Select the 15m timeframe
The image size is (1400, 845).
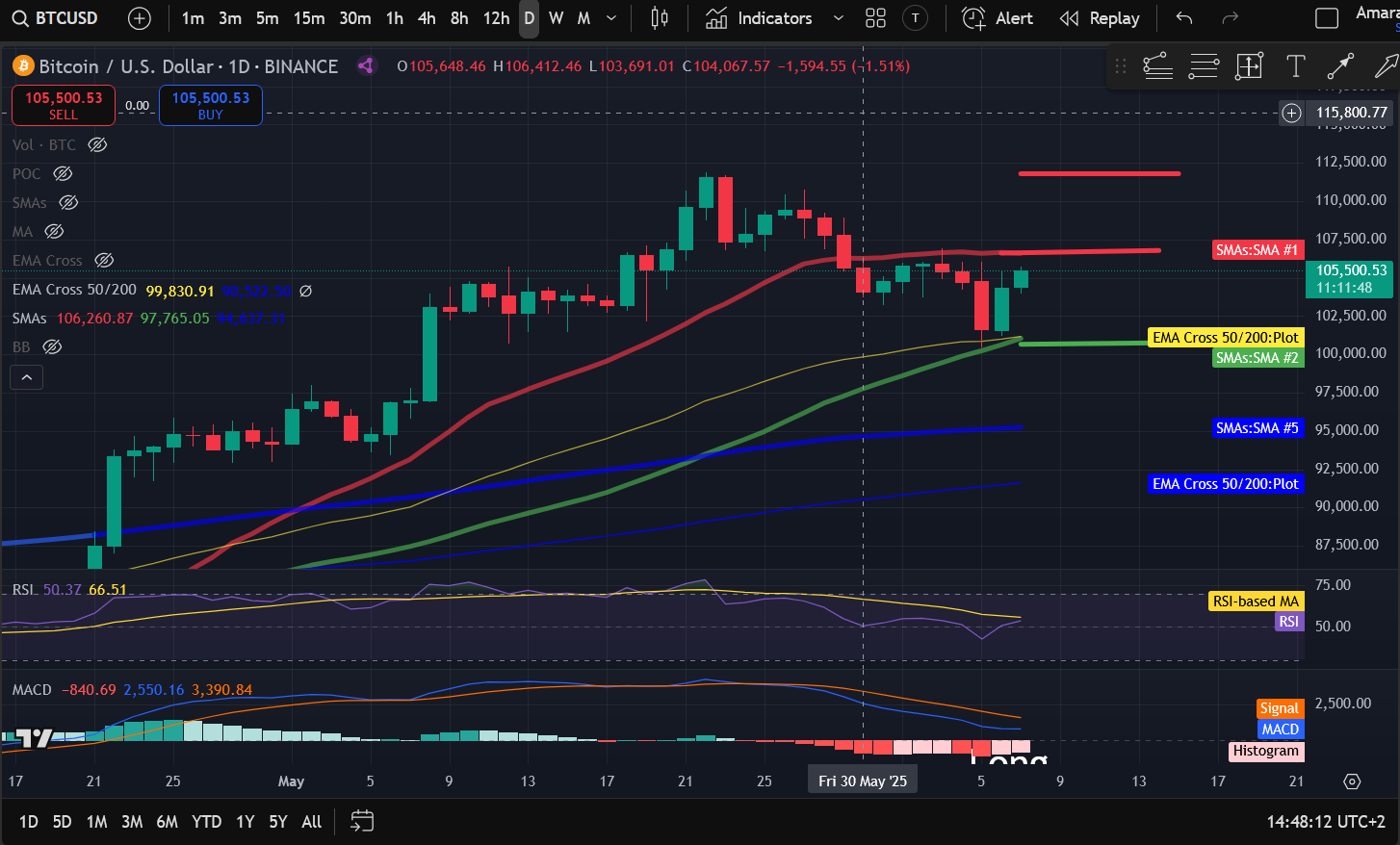[x=309, y=18]
